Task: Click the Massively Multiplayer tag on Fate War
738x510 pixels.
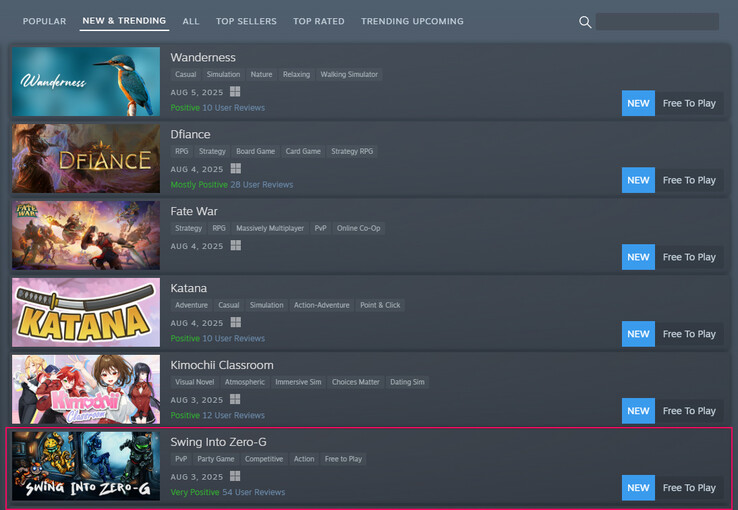Action: [271, 228]
